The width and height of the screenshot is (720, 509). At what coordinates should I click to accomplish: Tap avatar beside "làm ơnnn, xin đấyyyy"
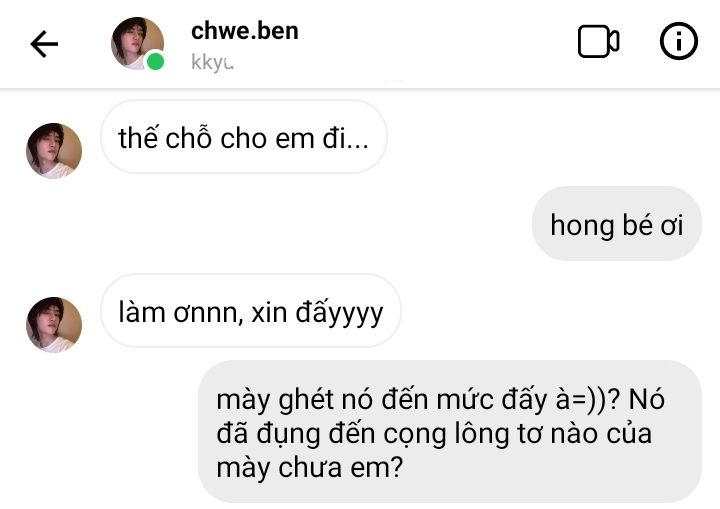click(x=54, y=325)
